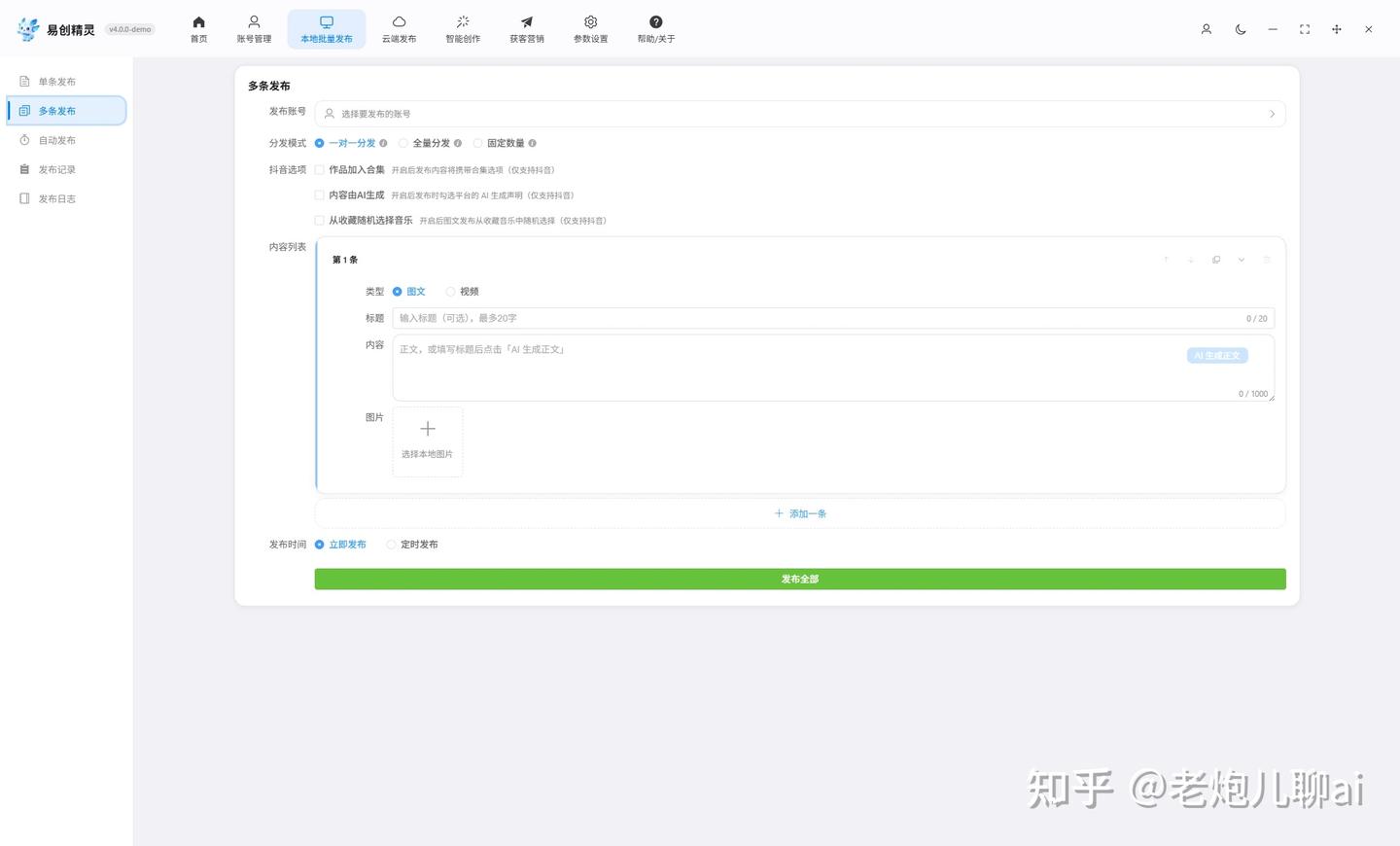The width and height of the screenshot is (1400, 846).
Task: Open 账号管理 account management icon
Action: tap(254, 22)
